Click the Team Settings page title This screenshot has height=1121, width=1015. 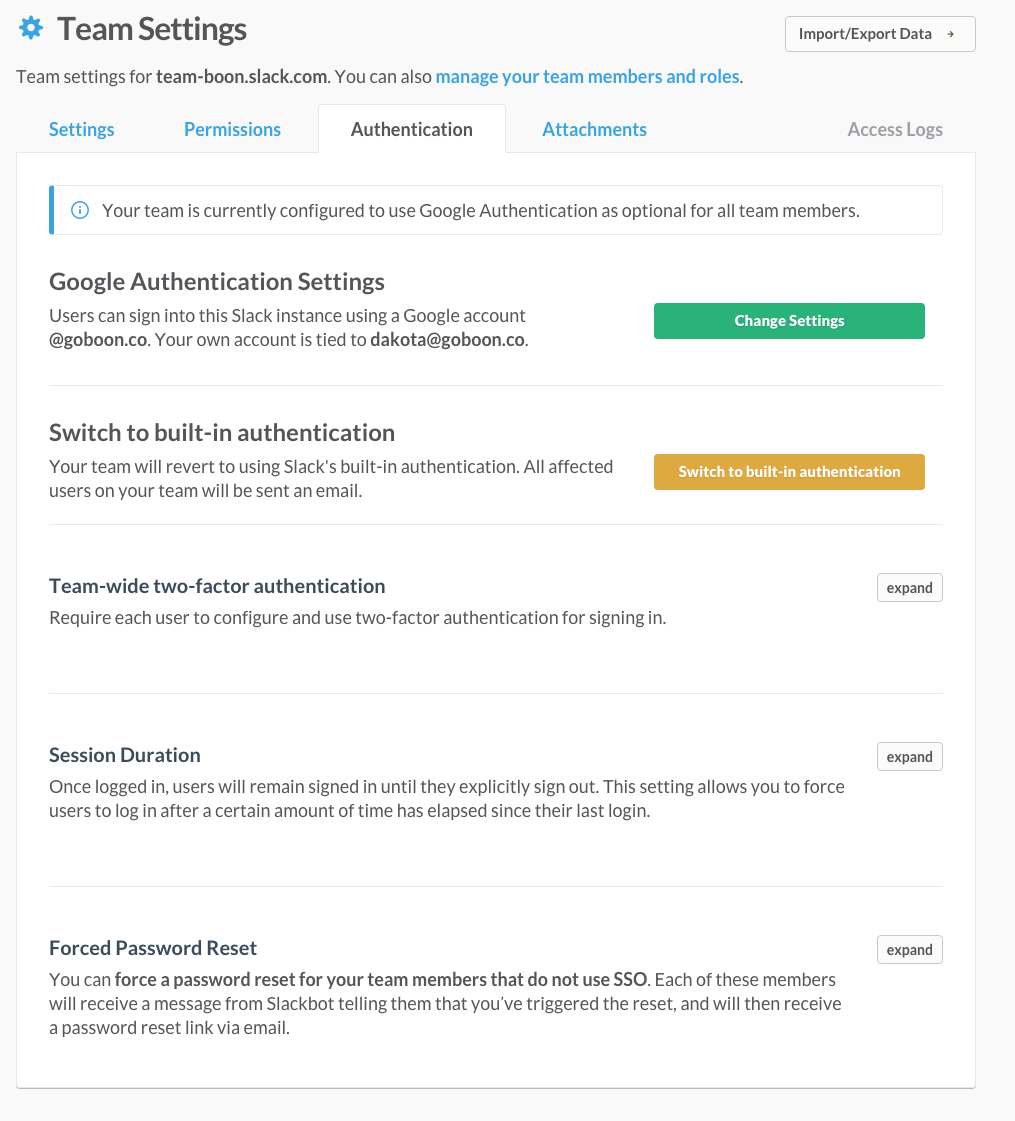(x=152, y=29)
